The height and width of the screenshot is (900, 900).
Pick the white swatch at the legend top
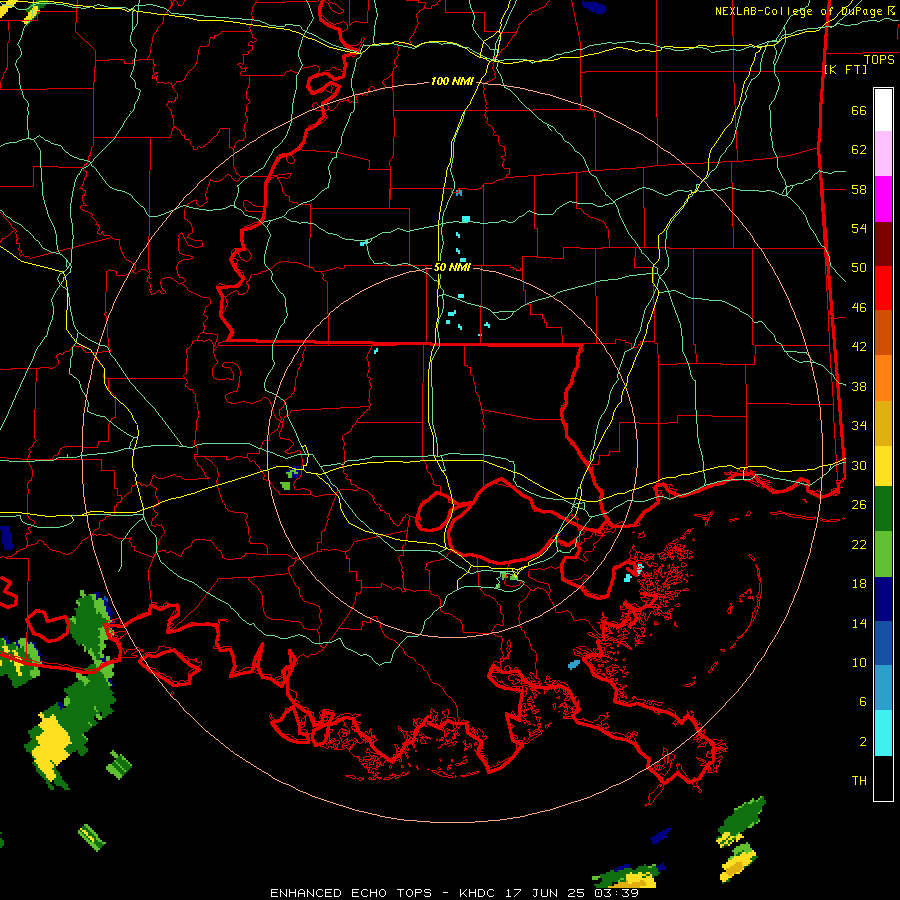coord(883,110)
